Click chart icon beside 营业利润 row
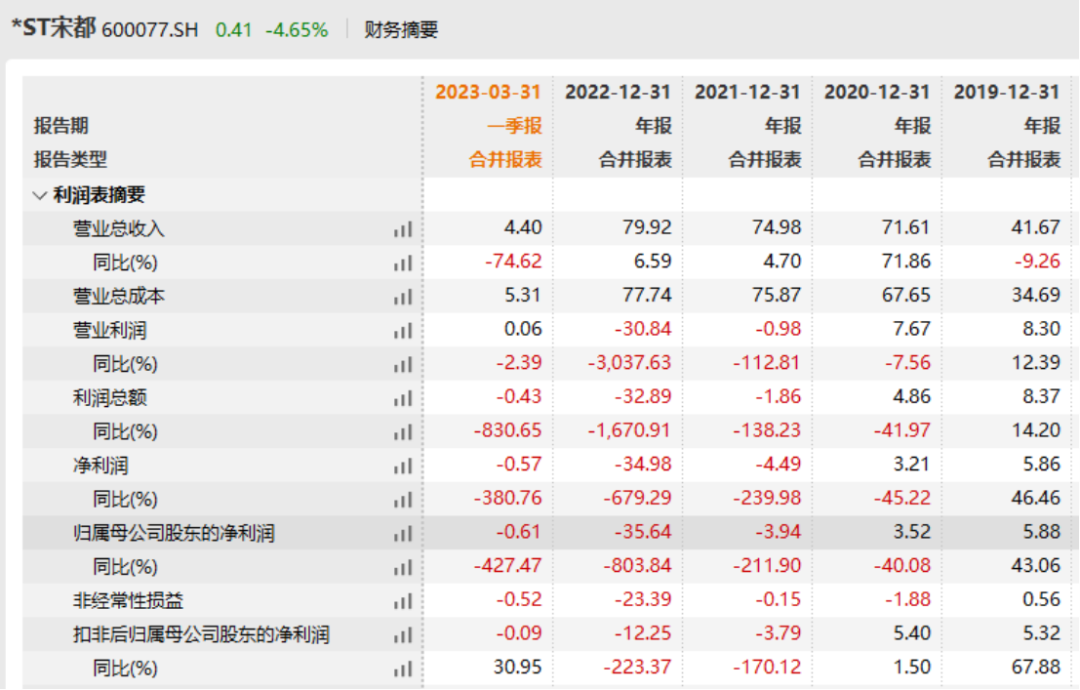1080x690 pixels. click(402, 330)
